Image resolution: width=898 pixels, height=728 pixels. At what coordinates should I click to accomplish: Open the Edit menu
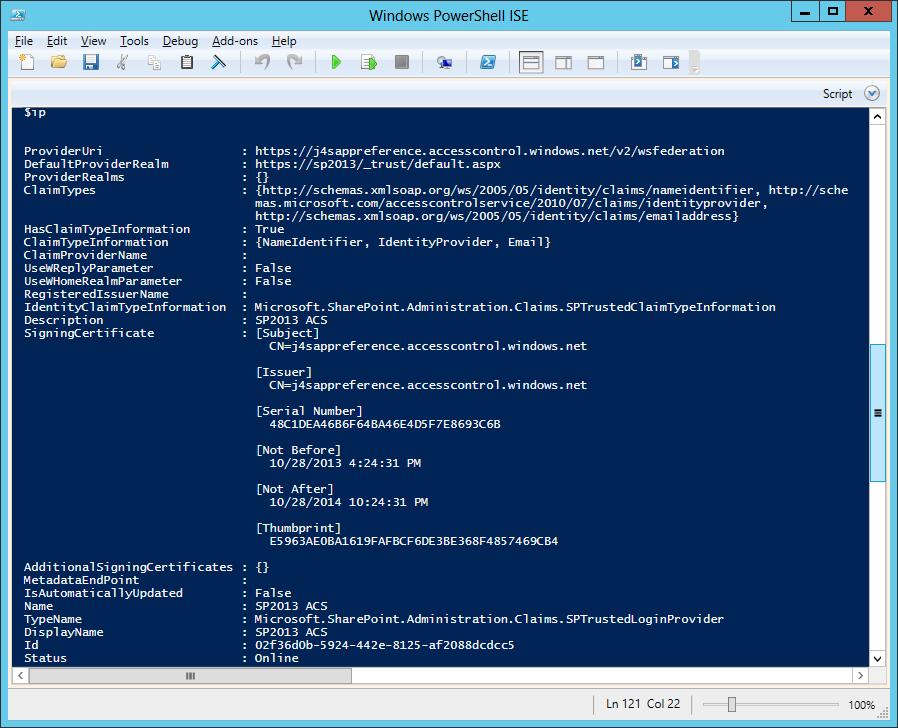pos(57,41)
